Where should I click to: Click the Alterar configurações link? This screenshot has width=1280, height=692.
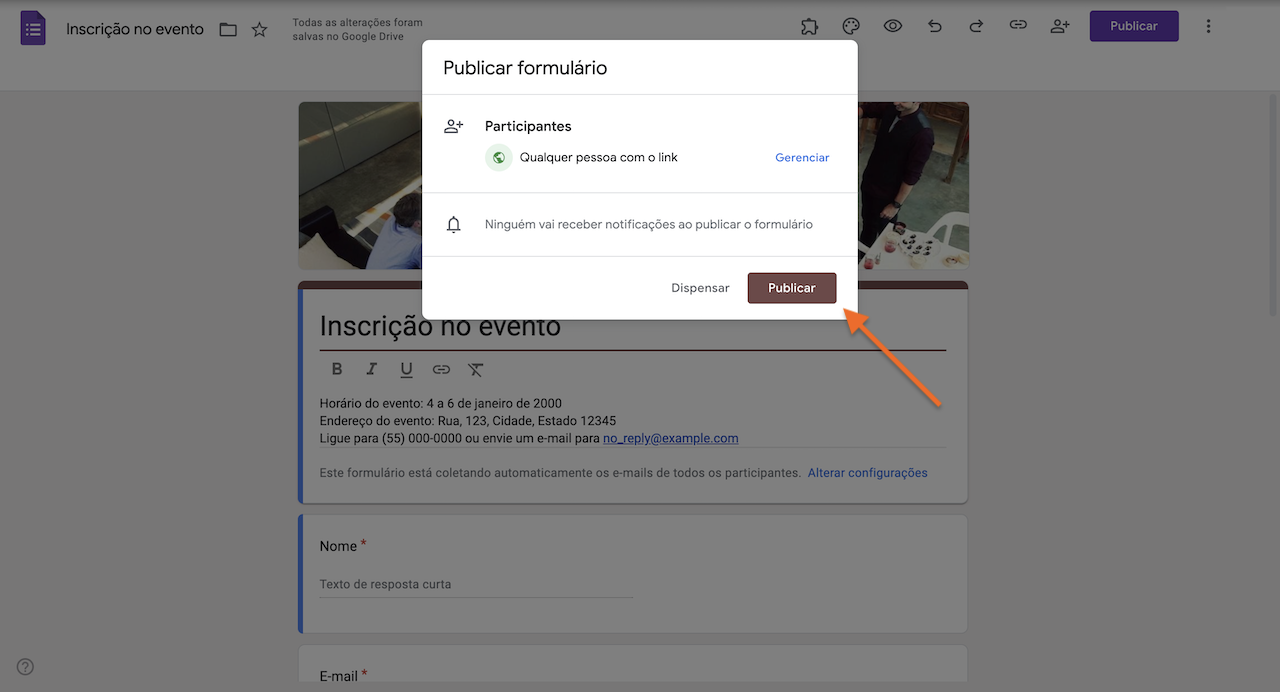(x=867, y=473)
